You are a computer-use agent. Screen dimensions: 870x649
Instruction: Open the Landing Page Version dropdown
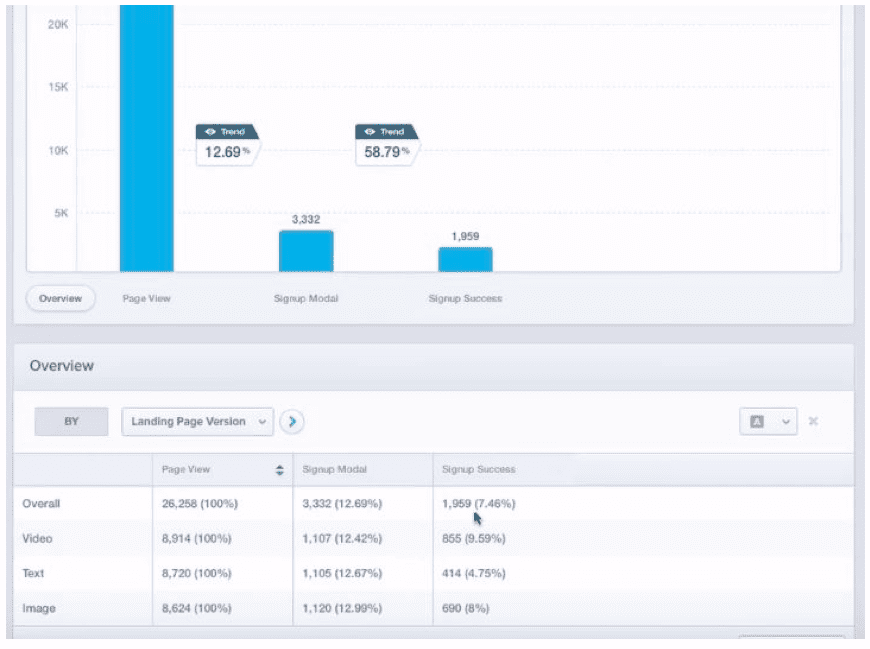pos(198,422)
